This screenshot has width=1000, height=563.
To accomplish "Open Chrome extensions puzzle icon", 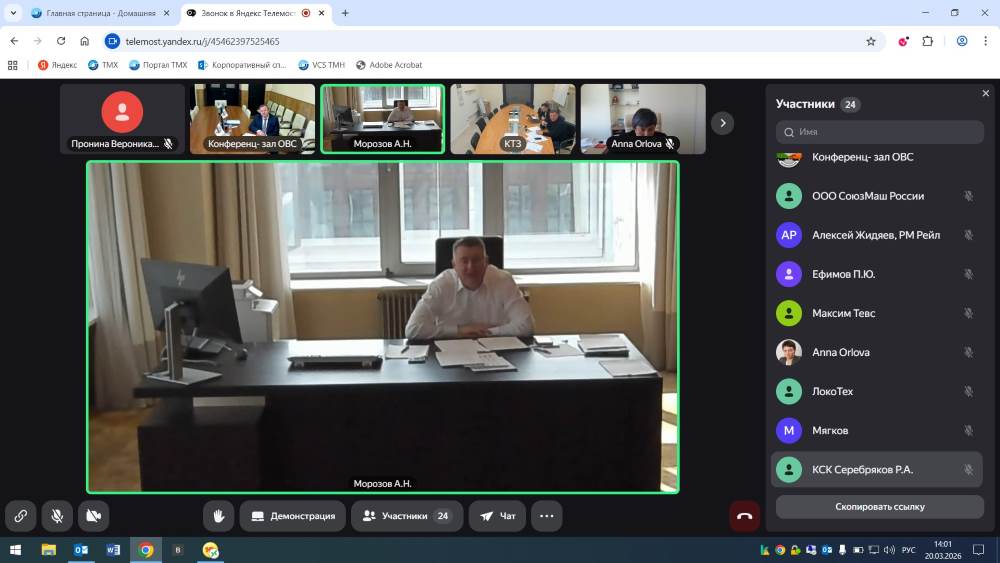I will (927, 41).
